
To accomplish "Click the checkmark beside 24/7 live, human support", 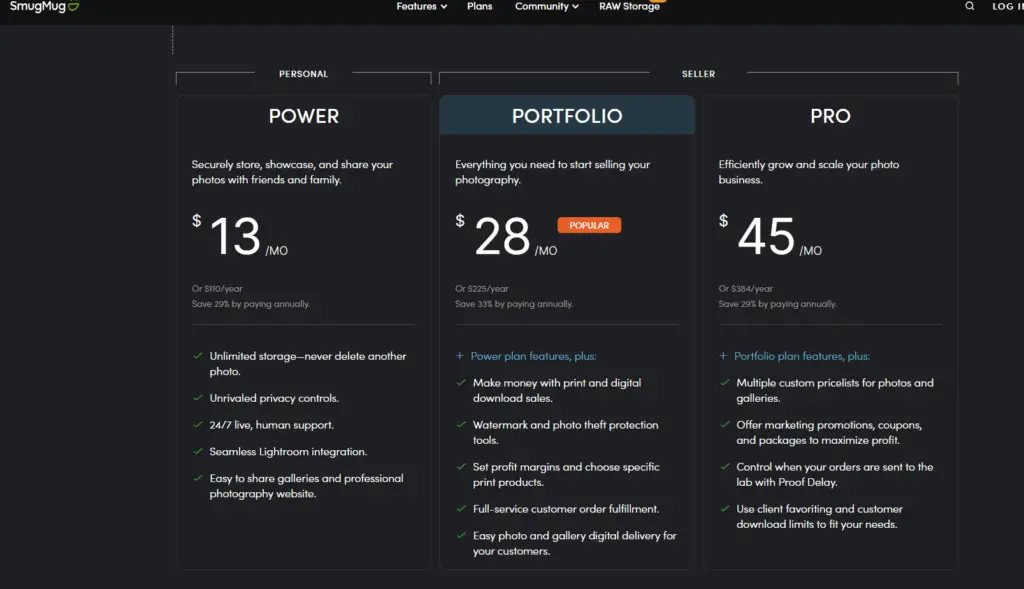I will click(198, 425).
